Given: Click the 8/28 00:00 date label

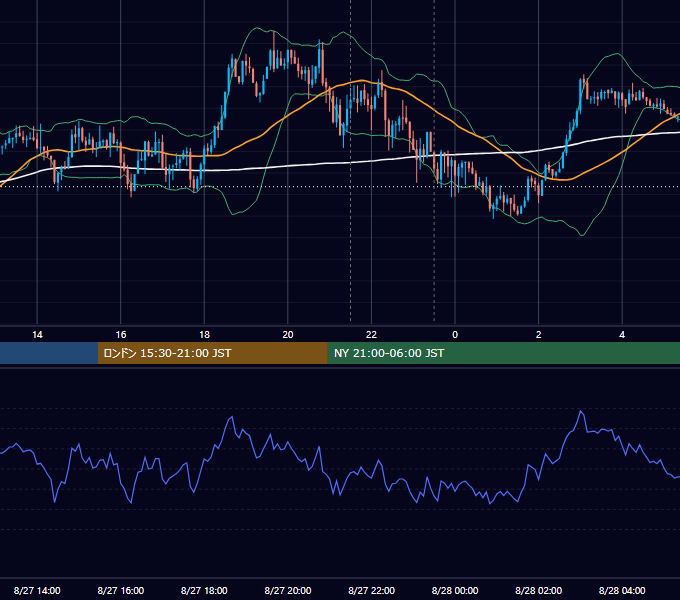Looking at the screenshot, I should point(455,590).
